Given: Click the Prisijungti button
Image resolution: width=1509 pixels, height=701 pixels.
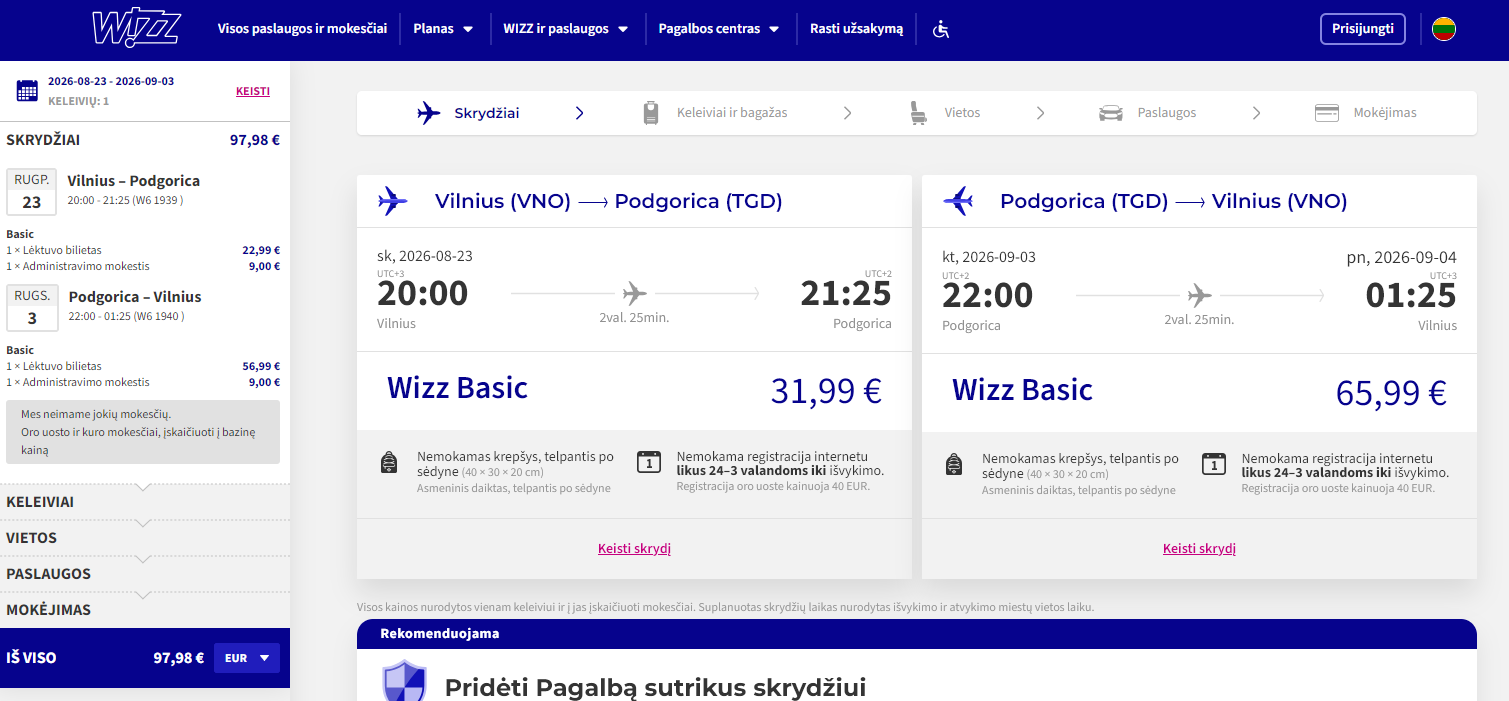Looking at the screenshot, I should pos(1363,29).
